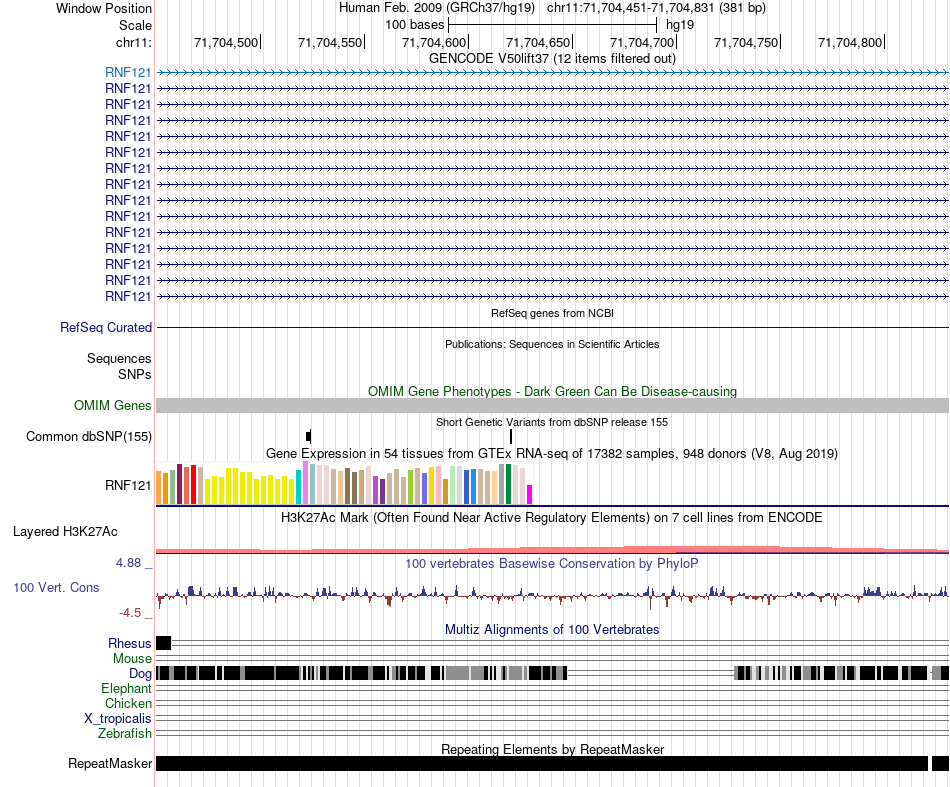This screenshot has width=950, height=787.
Task: Click the 100 bases scale bar
Action: point(552,25)
